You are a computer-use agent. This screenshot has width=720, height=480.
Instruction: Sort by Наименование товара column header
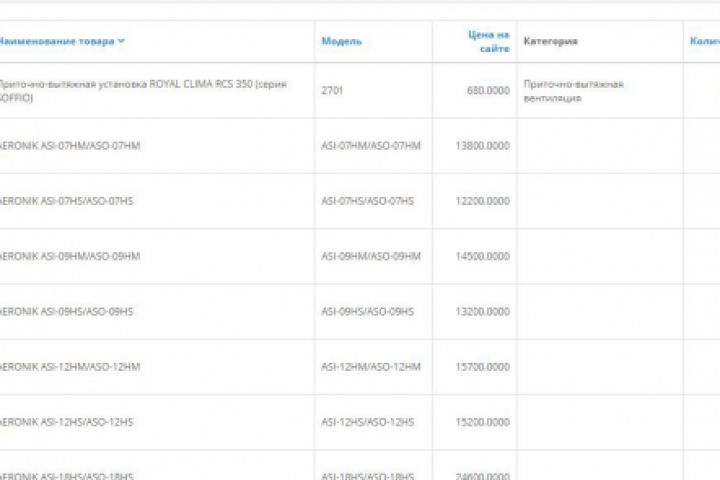pyautogui.click(x=56, y=41)
